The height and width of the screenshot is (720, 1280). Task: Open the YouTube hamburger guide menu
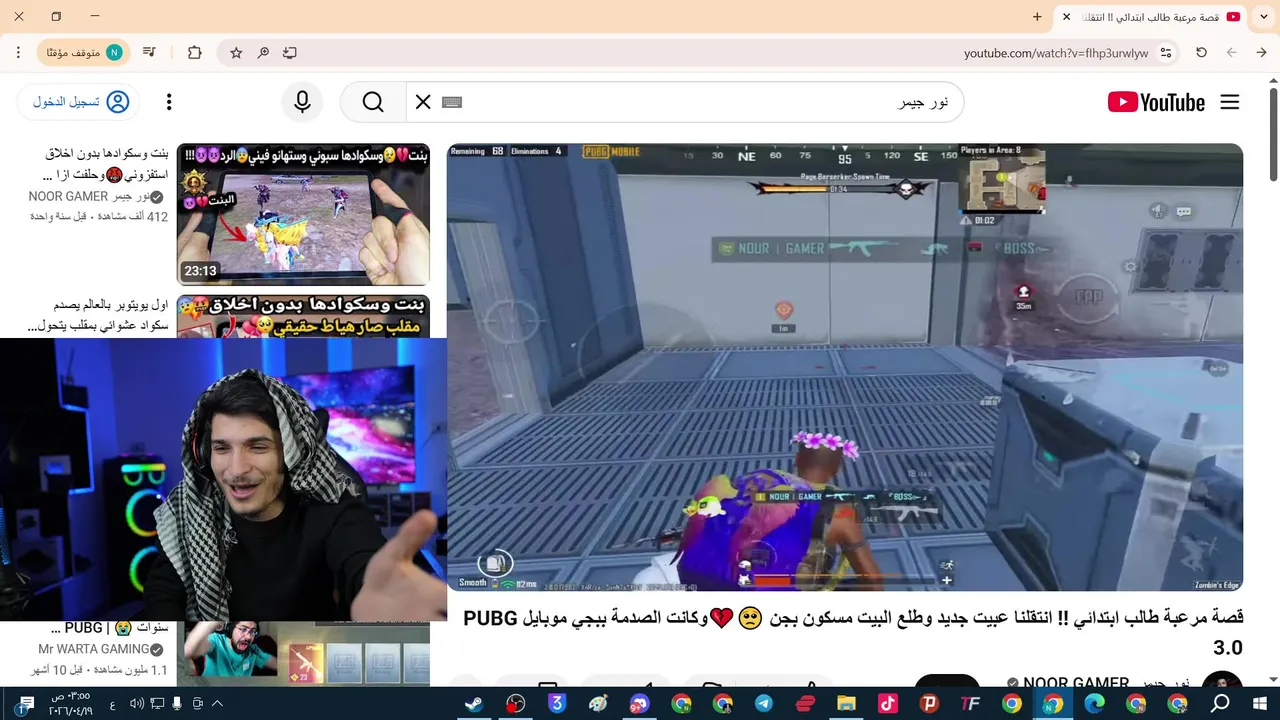1230,102
